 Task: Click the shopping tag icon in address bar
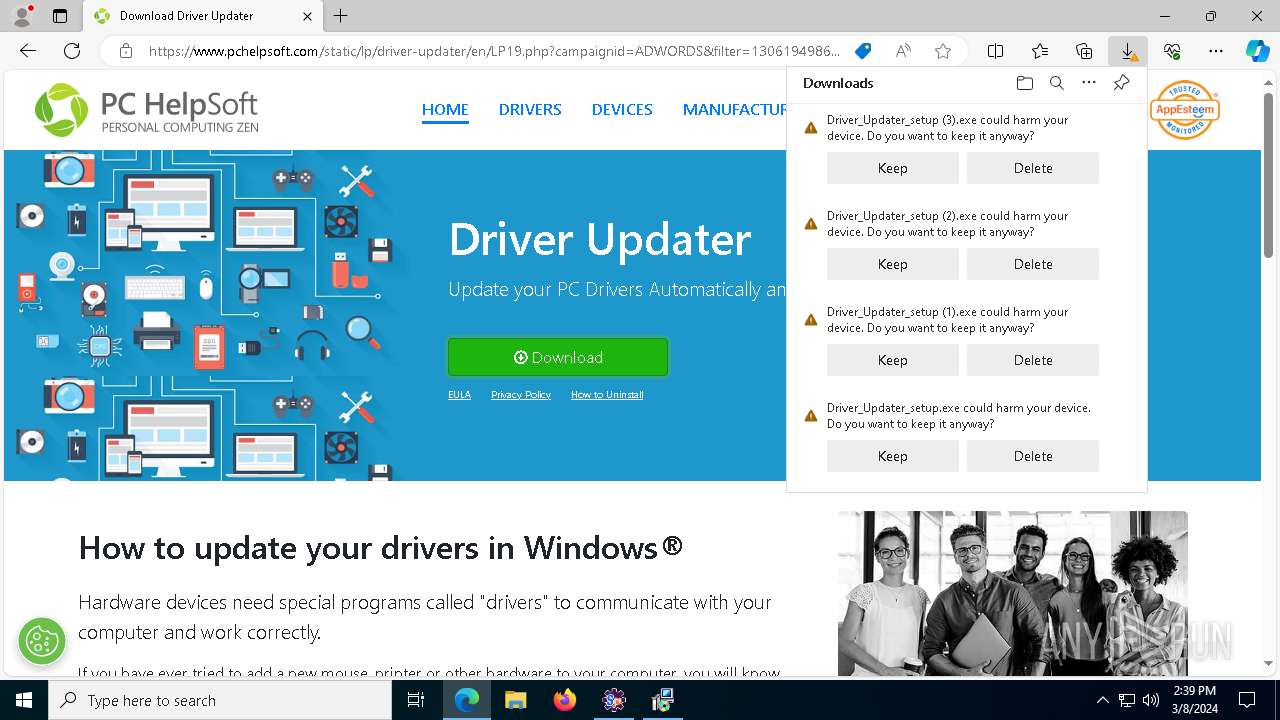[863, 51]
